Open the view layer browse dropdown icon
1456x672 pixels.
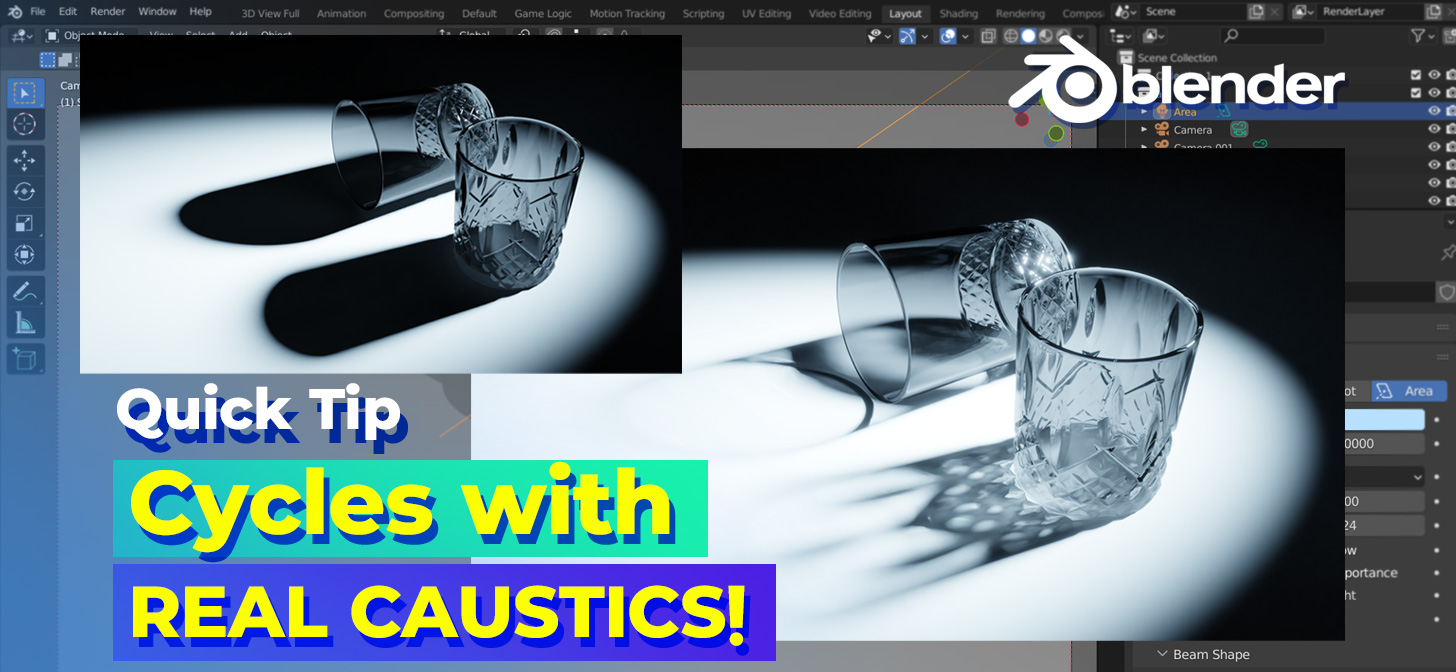pyautogui.click(x=1303, y=12)
